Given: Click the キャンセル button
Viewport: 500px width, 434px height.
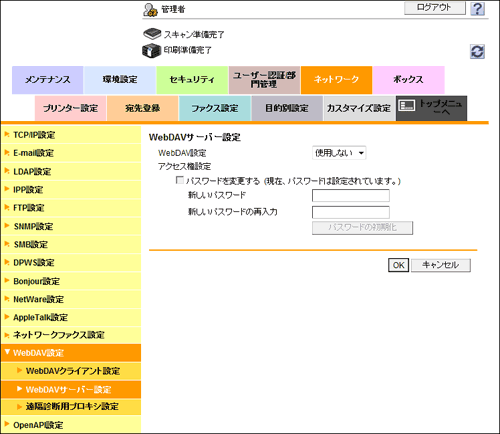Looking at the screenshot, I should tap(441, 265).
